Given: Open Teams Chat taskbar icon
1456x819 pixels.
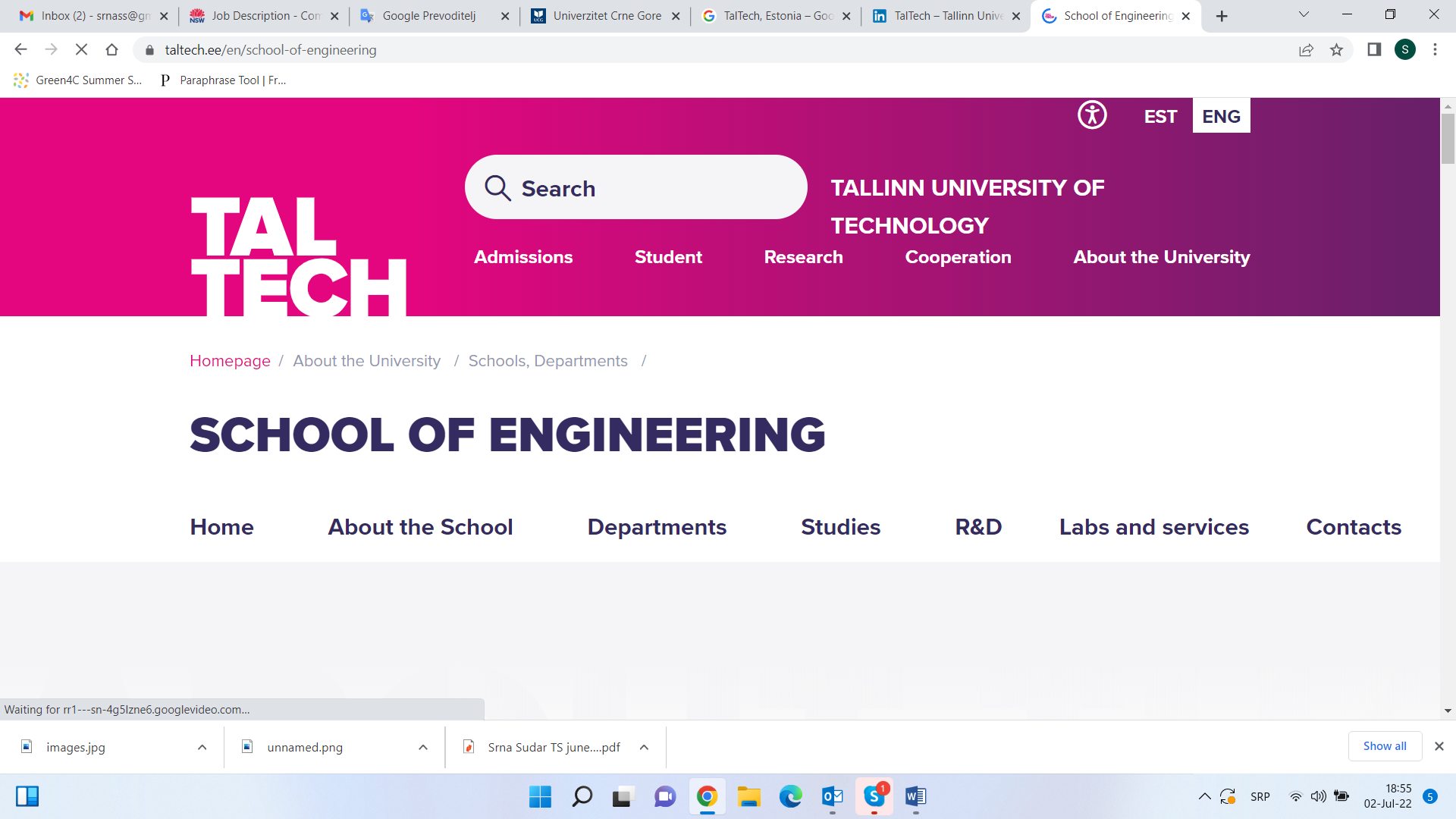Looking at the screenshot, I should pyautogui.click(x=665, y=796).
